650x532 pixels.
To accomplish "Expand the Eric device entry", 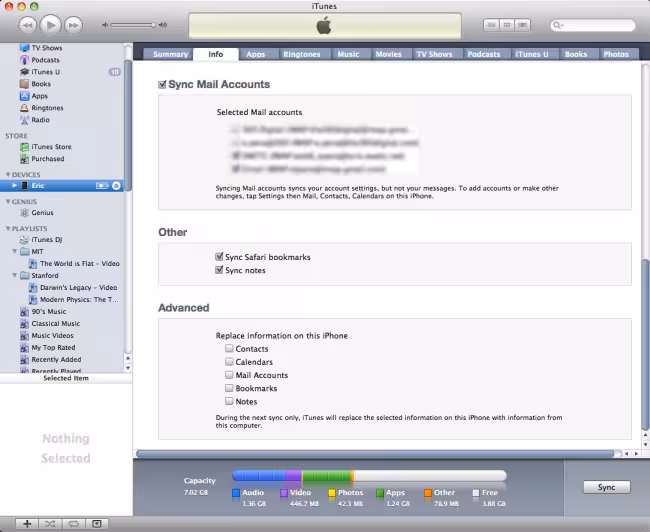I will 15,185.
